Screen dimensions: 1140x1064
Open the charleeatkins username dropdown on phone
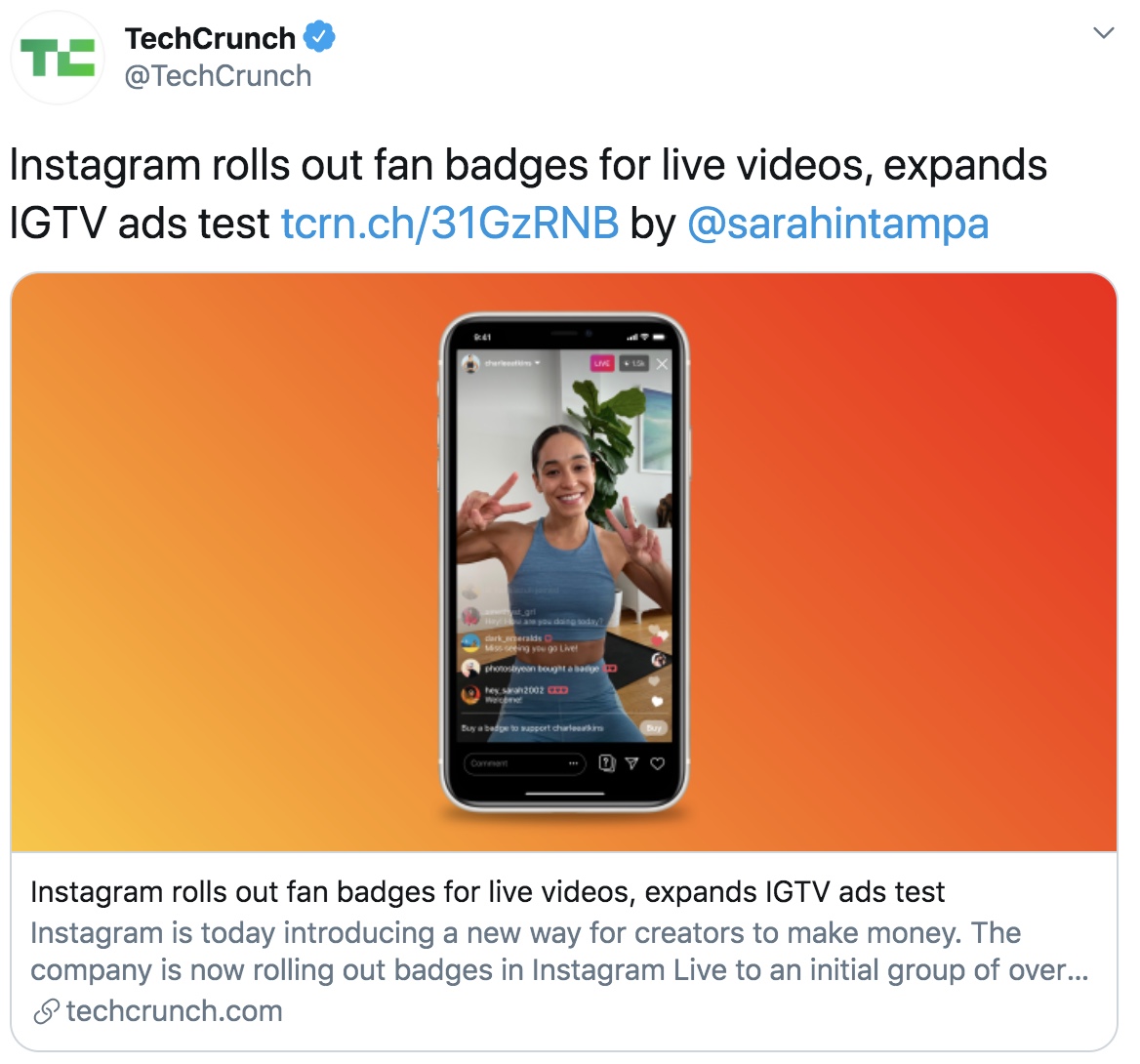pos(511,362)
